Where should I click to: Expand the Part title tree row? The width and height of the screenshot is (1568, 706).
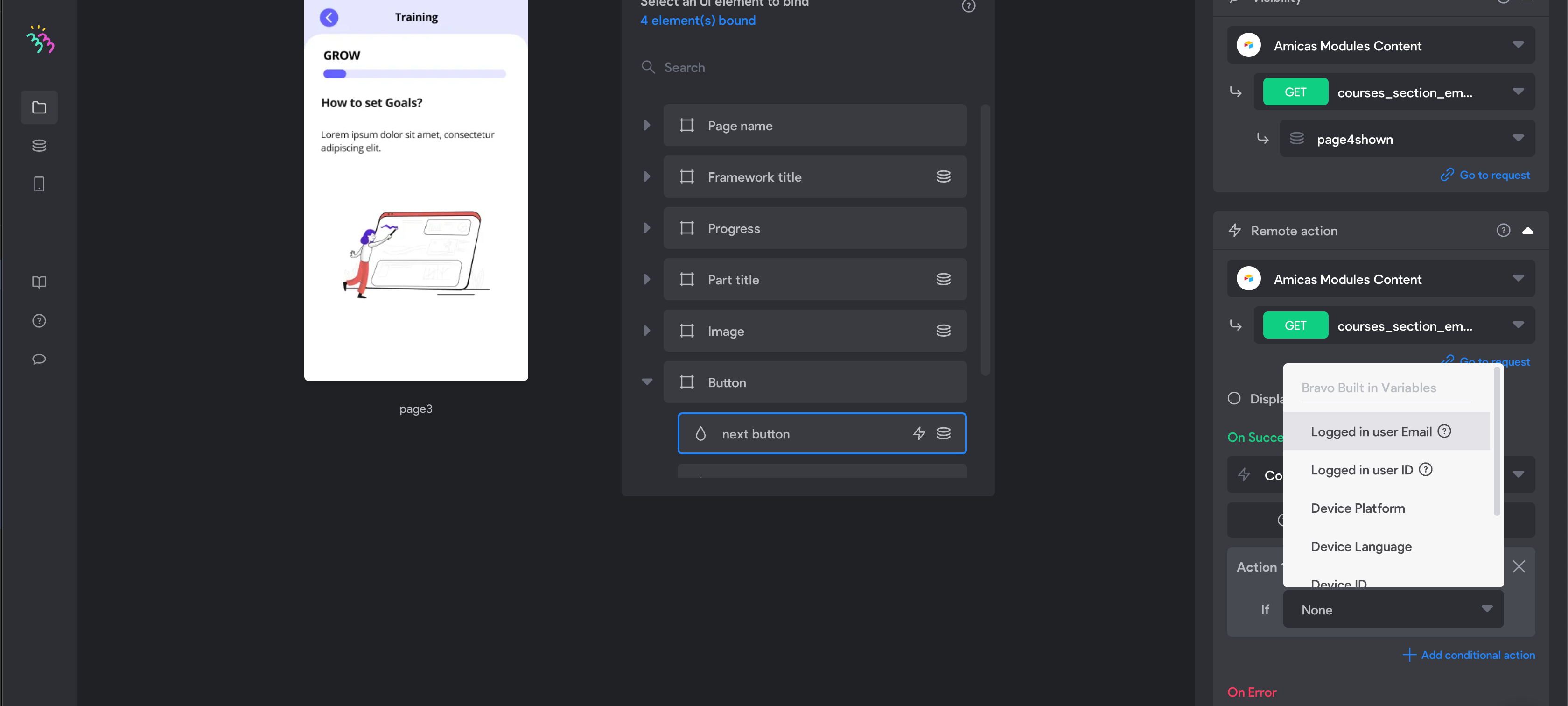click(646, 280)
